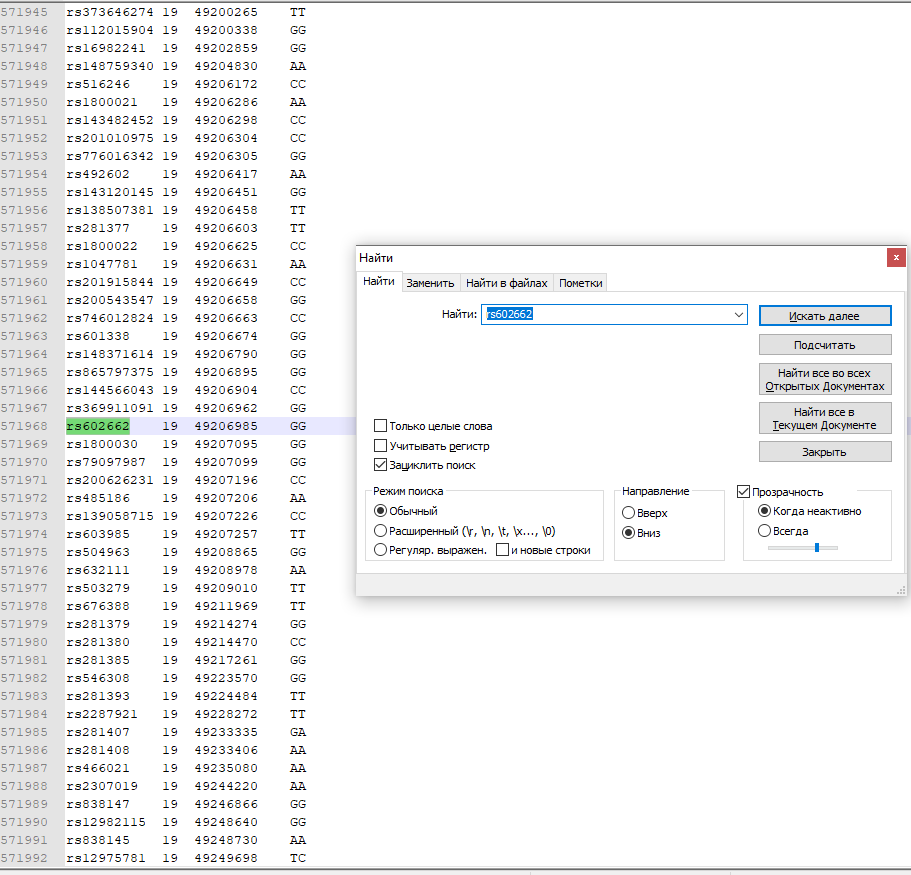Click rs516246 in the editor
Image resolution: width=911 pixels, height=875 pixels.
click(x=98, y=84)
